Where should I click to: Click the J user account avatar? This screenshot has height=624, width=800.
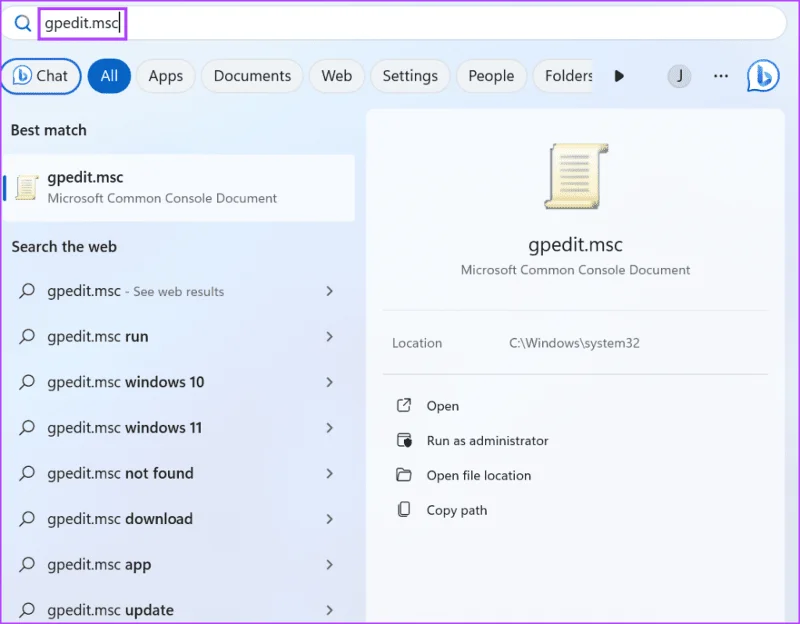pos(679,77)
